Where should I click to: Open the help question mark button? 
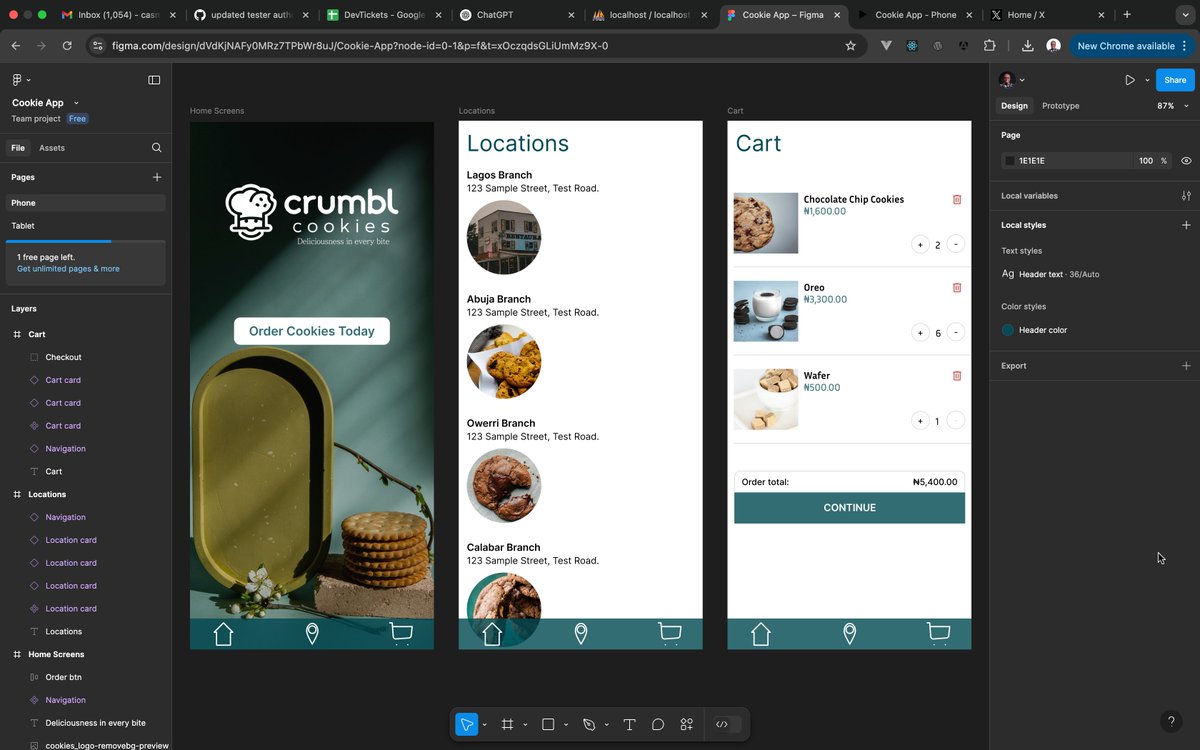(1172, 721)
